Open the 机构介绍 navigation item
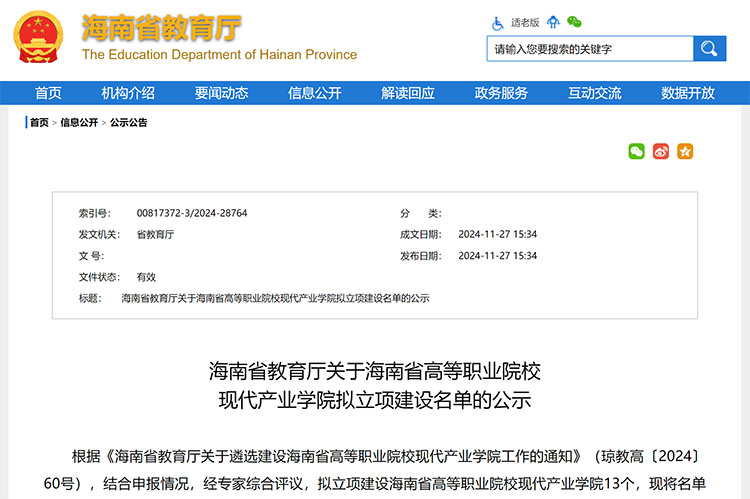 pyautogui.click(x=128, y=93)
